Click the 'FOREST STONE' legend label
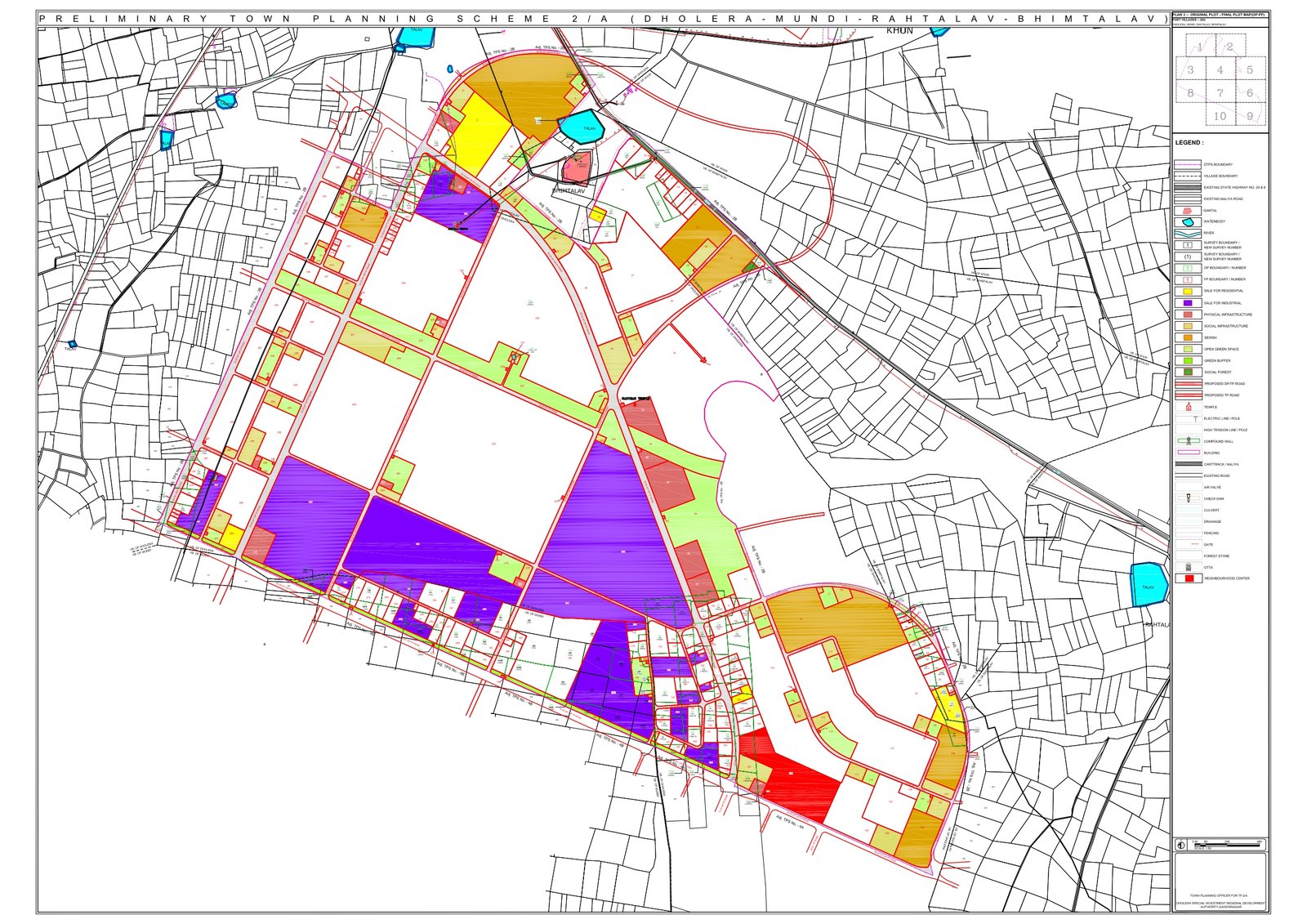The width and height of the screenshot is (1307, 924). pyautogui.click(x=1216, y=556)
